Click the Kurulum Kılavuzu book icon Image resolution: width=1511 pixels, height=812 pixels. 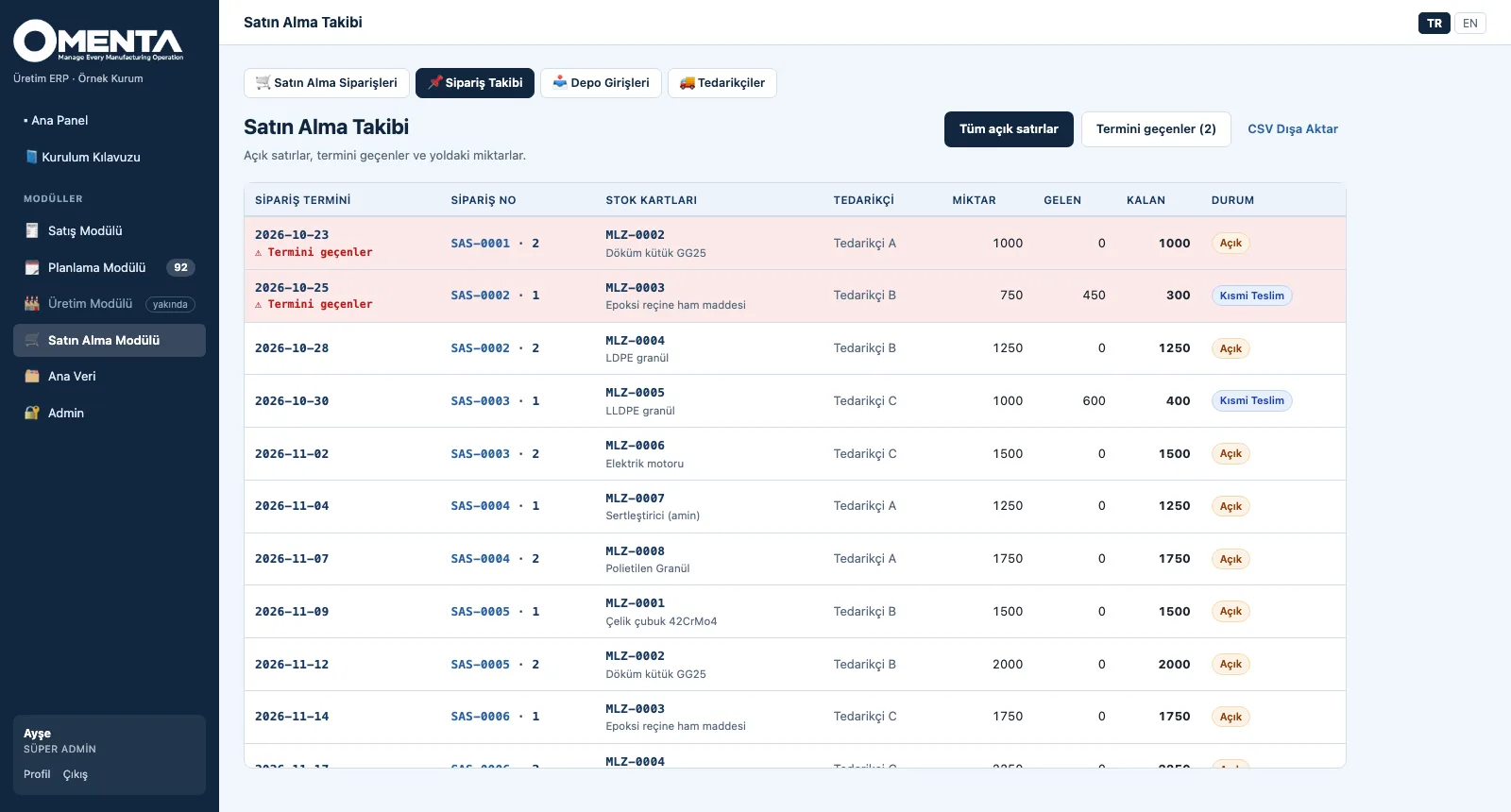pyautogui.click(x=31, y=157)
